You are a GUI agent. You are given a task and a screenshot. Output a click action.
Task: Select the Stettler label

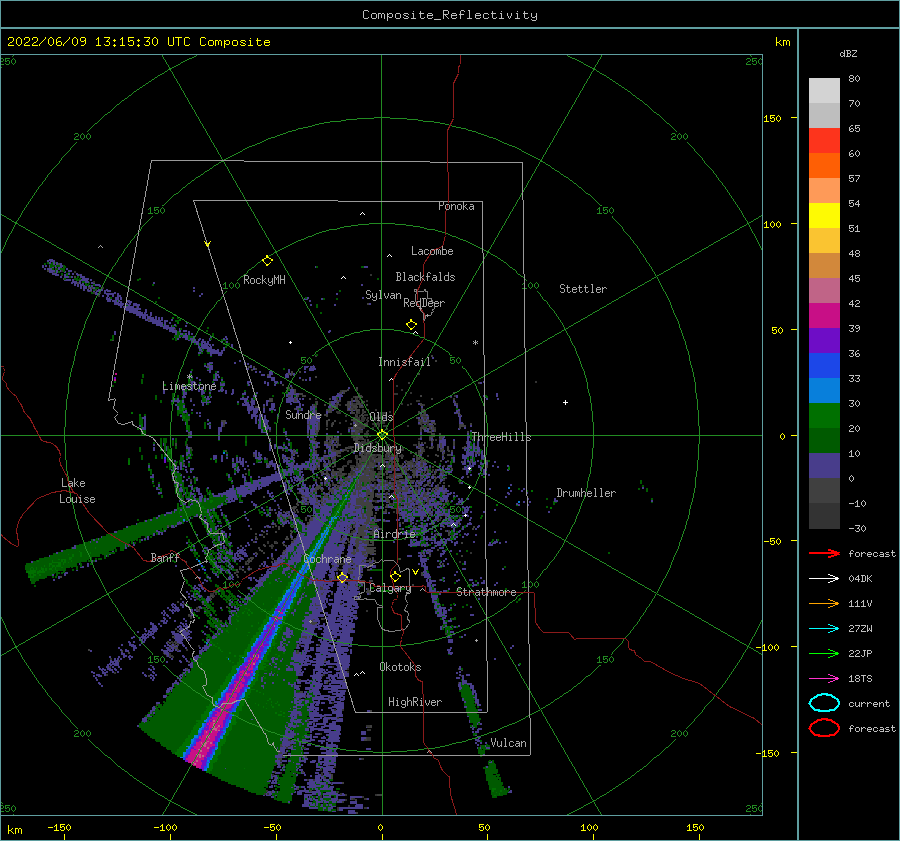pyautogui.click(x=583, y=289)
